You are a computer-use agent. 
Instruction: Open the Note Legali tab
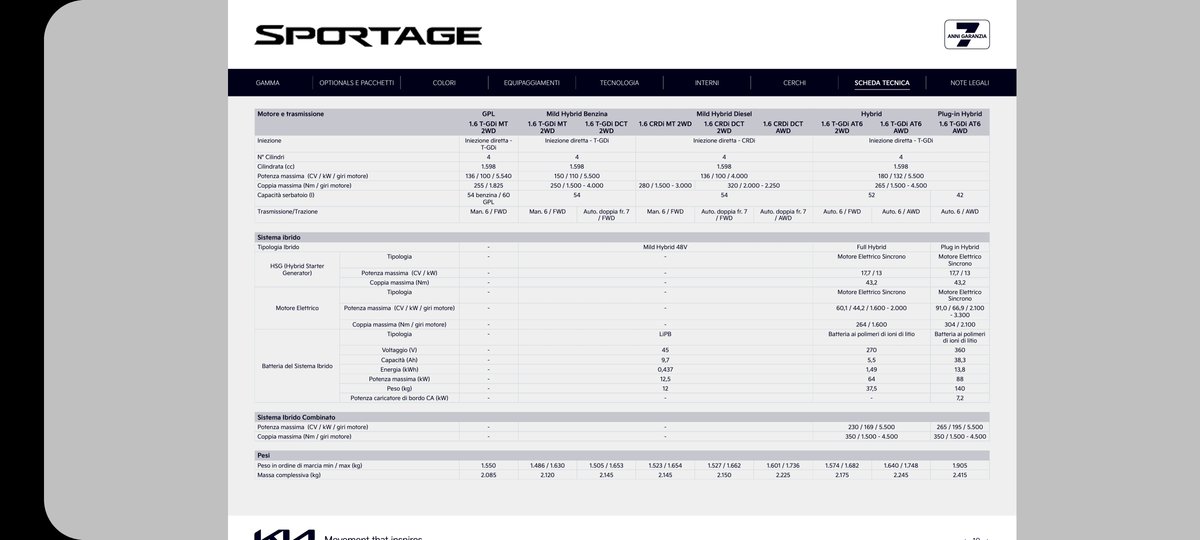[970, 83]
